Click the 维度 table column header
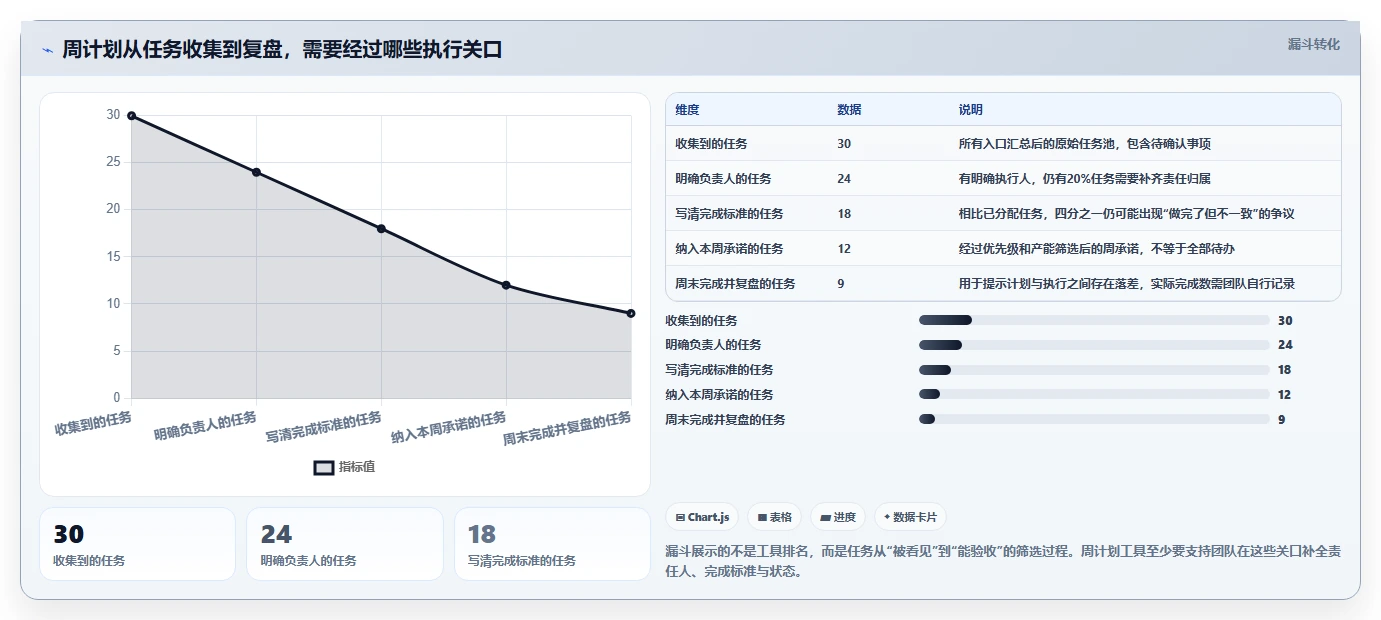The height and width of the screenshot is (620, 1381). click(x=687, y=109)
